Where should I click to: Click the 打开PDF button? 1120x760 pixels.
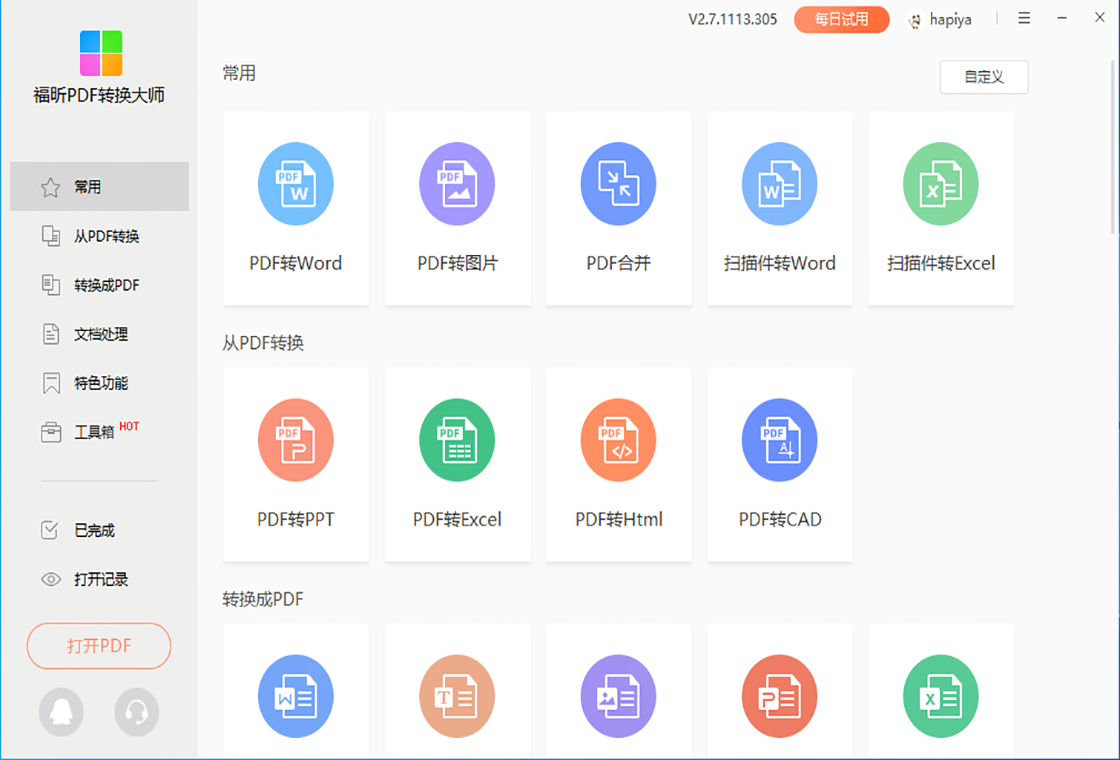point(99,646)
